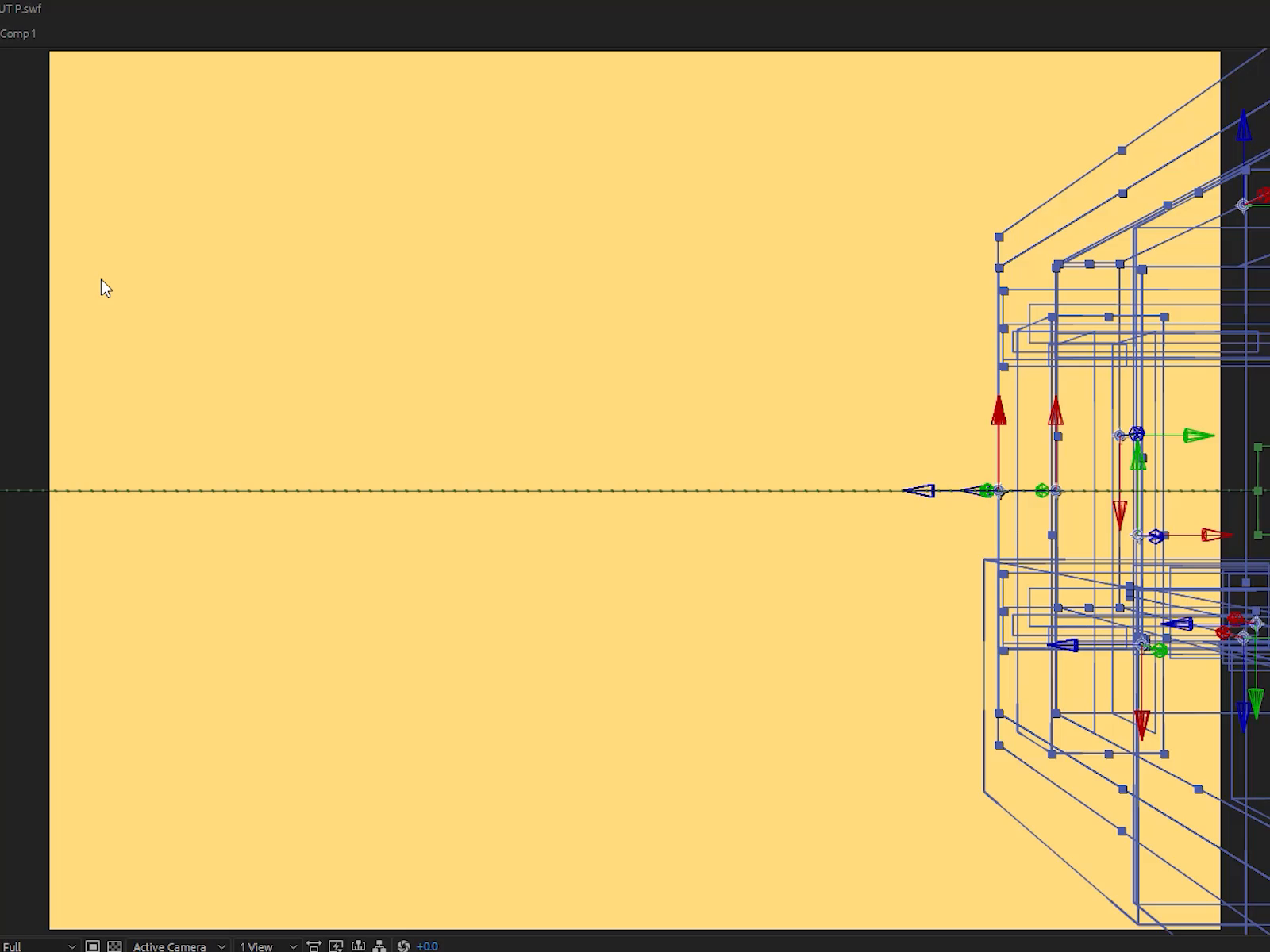Toggle pixel aspect ratio correction icon

[314, 946]
